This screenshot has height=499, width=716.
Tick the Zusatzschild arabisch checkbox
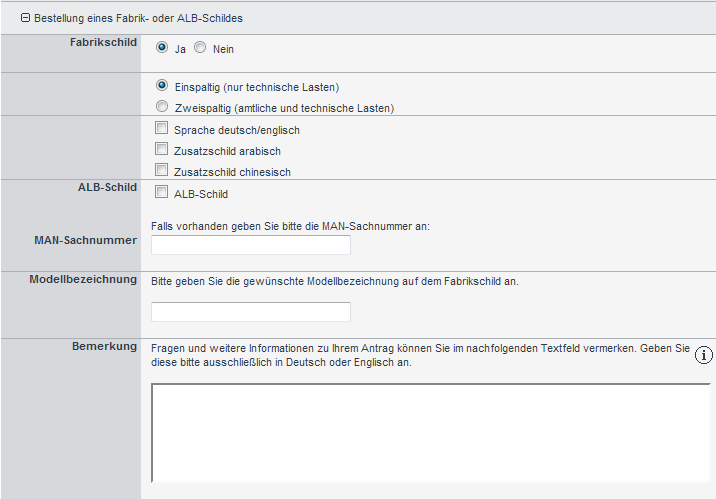pyautogui.click(x=161, y=149)
